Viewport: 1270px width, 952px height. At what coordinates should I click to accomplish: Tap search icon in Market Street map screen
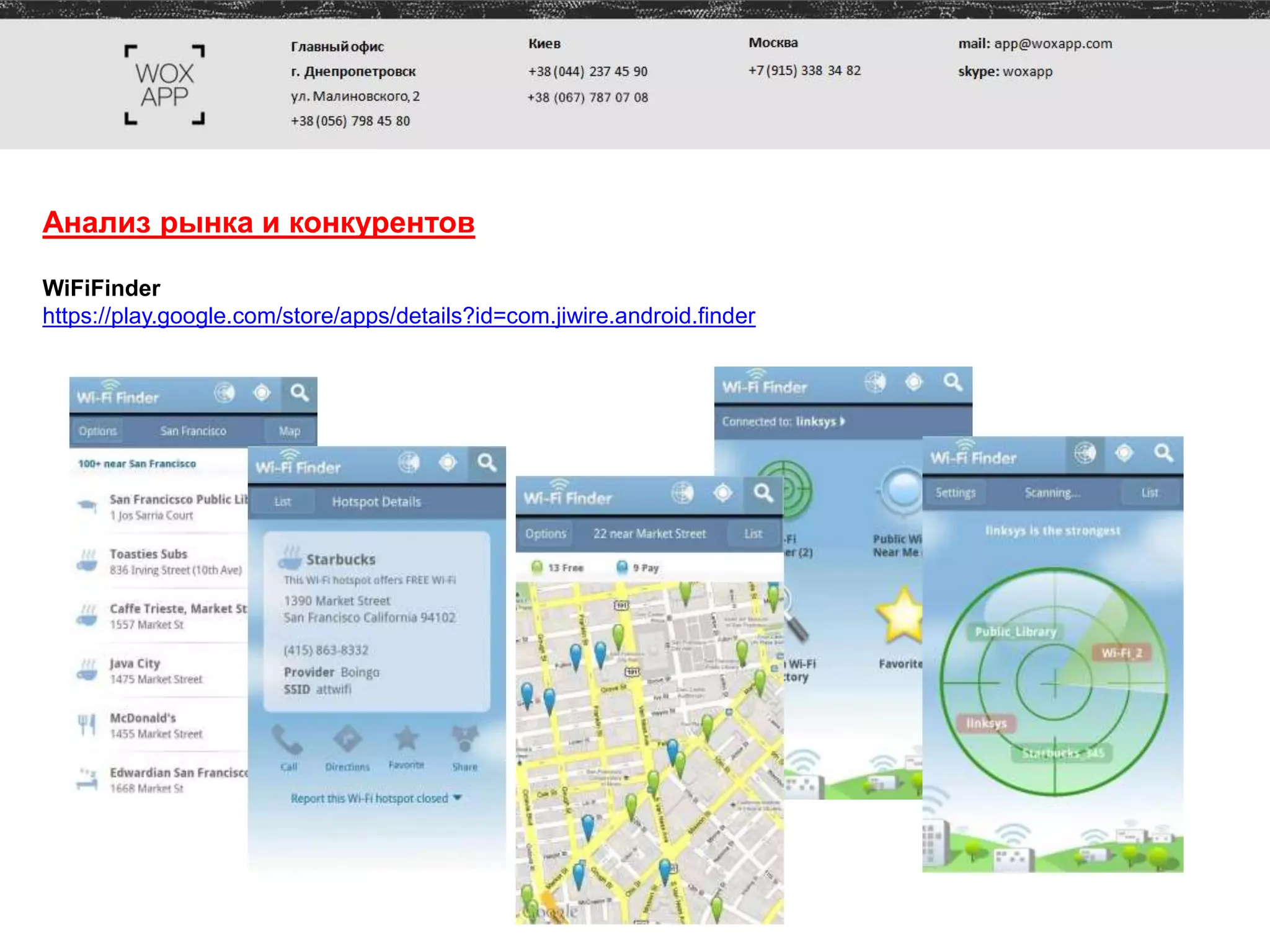point(763,493)
